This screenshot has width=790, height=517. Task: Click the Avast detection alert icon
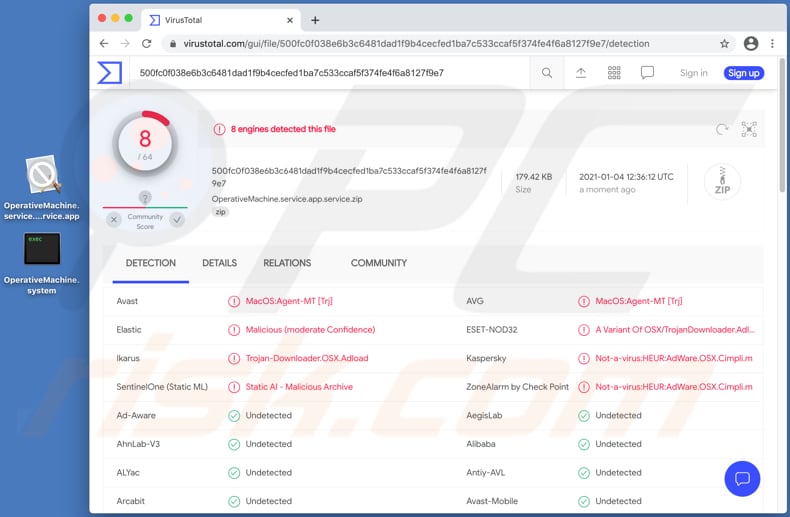[x=234, y=301]
